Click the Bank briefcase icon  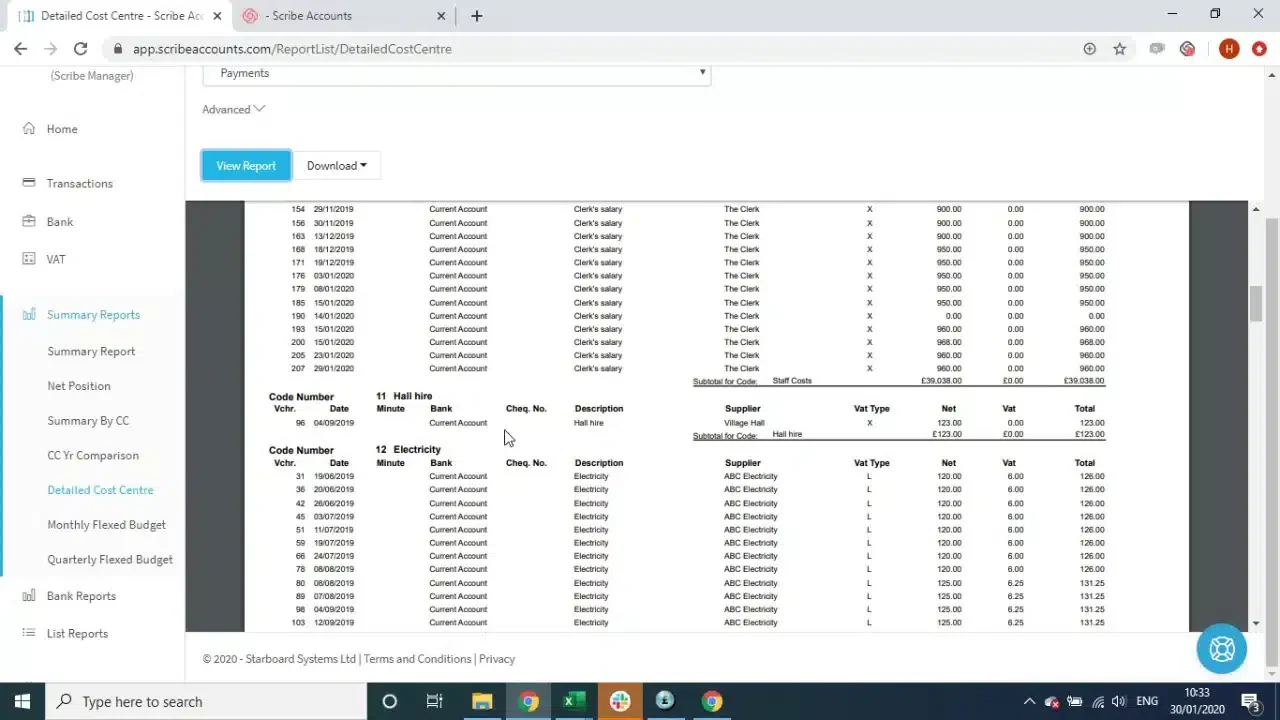click(28, 221)
